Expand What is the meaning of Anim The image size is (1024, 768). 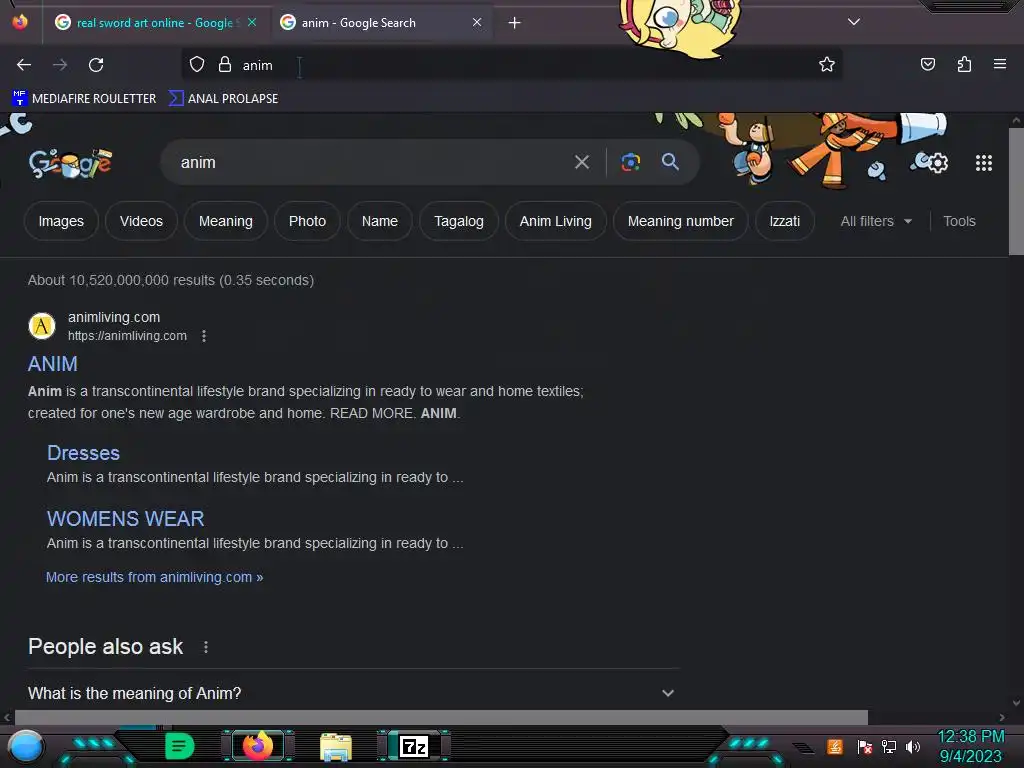click(351, 693)
